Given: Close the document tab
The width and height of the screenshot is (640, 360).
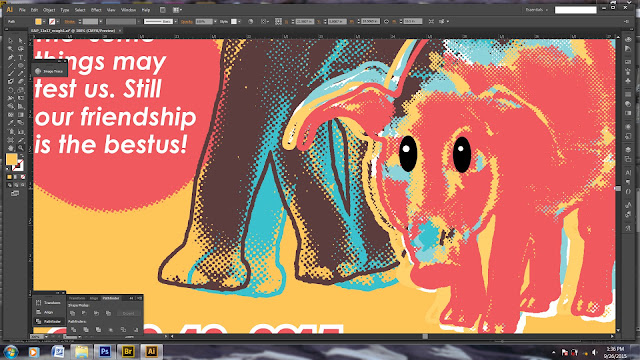Looking at the screenshot, I should pos(120,31).
